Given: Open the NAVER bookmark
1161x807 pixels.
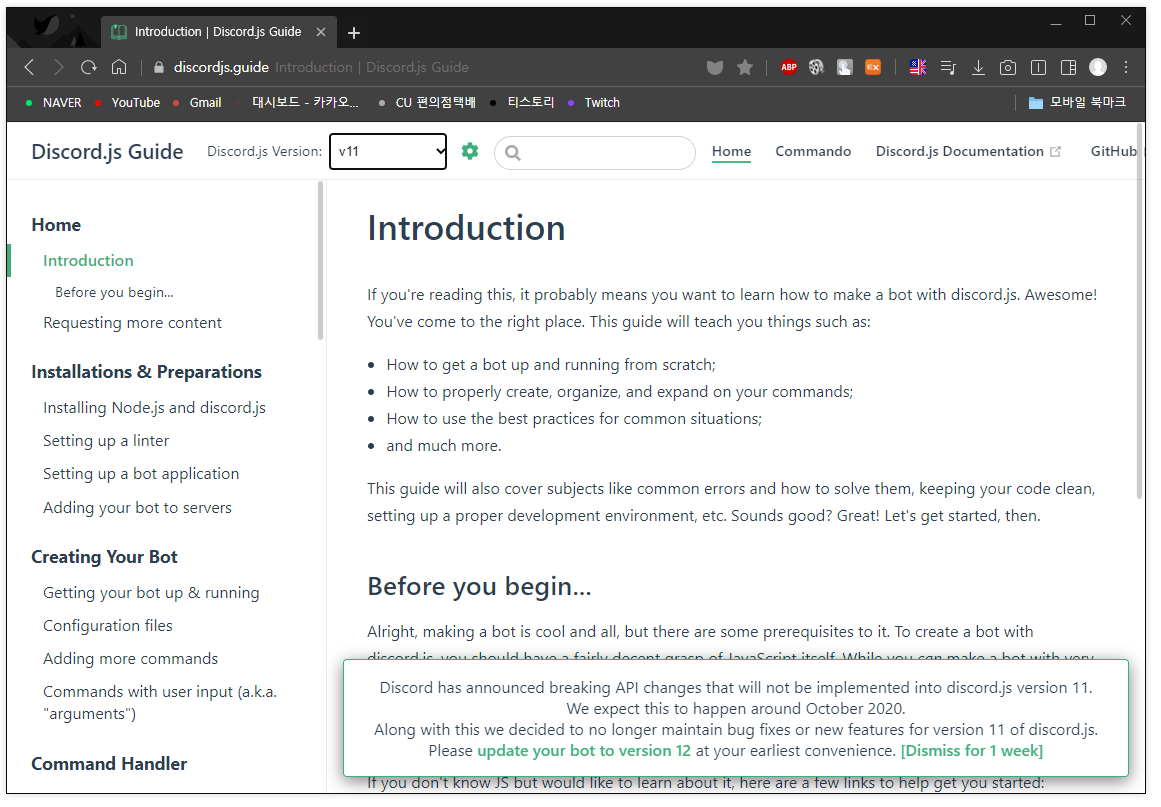Looking at the screenshot, I should click(x=53, y=102).
